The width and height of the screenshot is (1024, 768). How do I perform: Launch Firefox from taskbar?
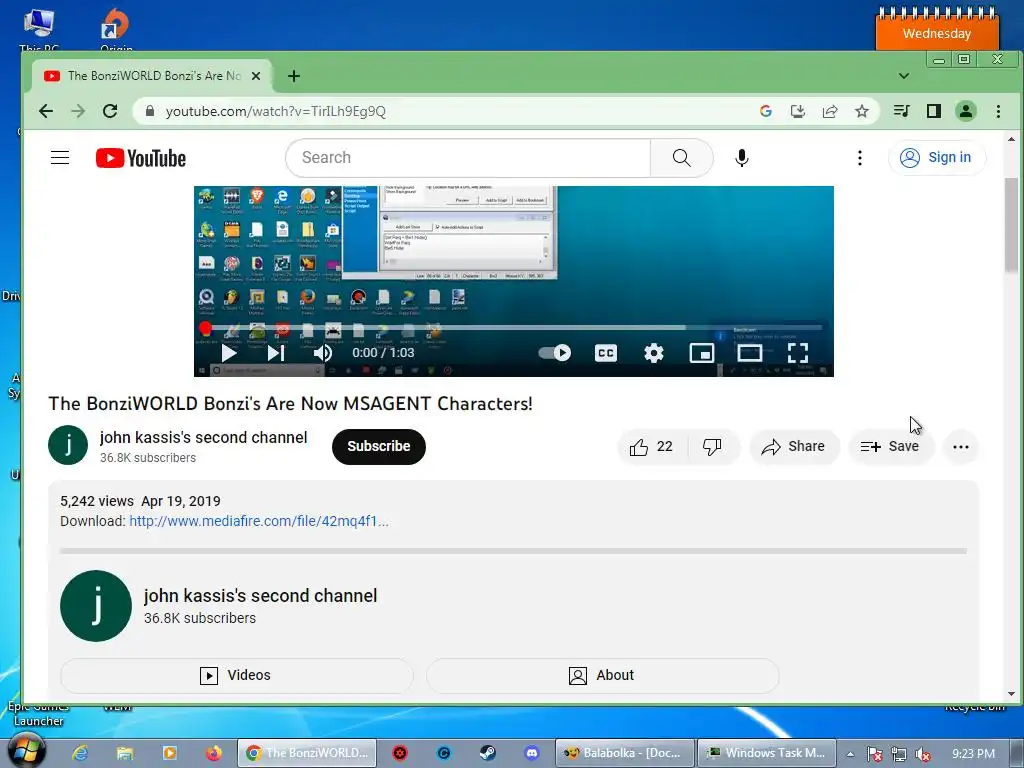[x=214, y=753]
